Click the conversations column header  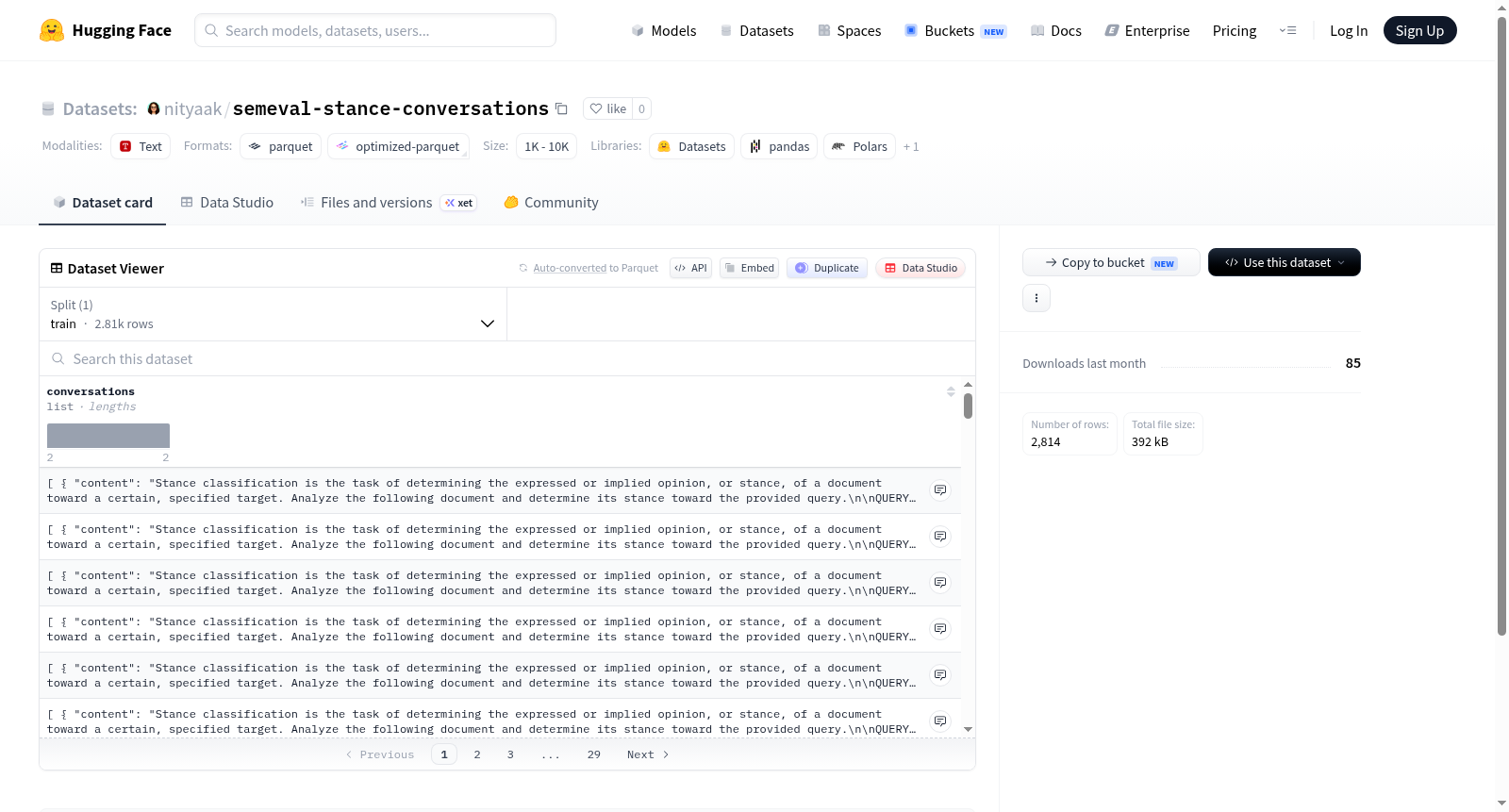click(91, 391)
